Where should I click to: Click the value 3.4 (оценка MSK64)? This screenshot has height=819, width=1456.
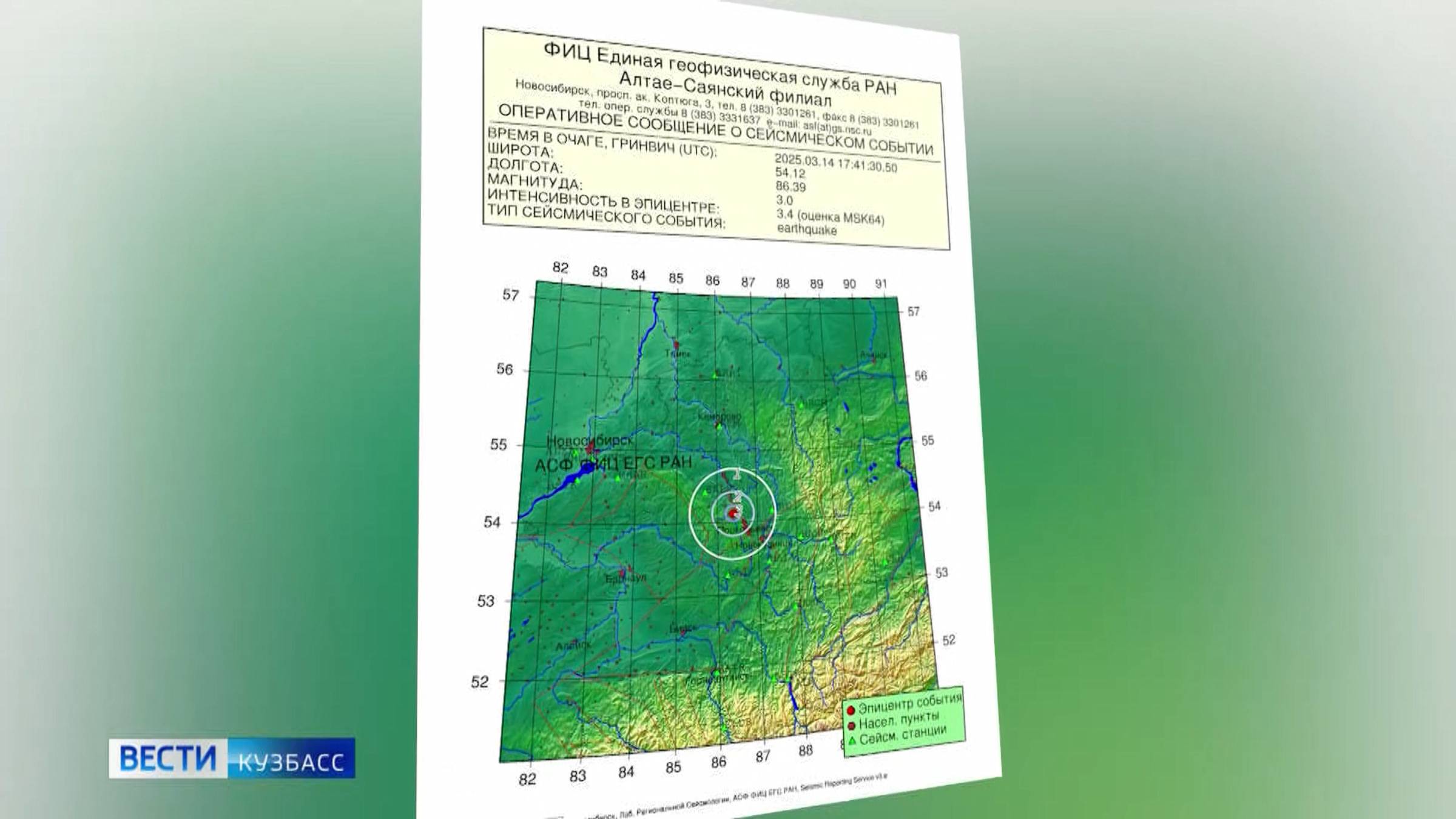click(x=831, y=216)
